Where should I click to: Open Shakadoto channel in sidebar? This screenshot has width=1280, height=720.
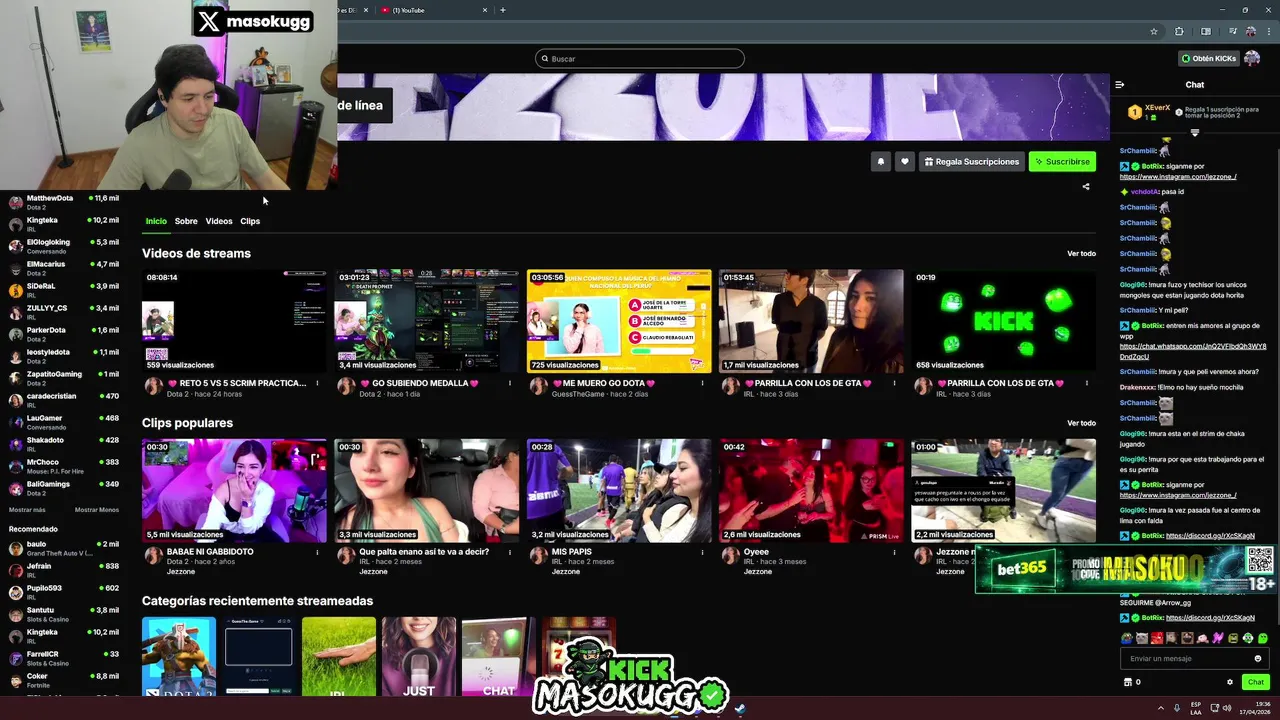pos(62,444)
